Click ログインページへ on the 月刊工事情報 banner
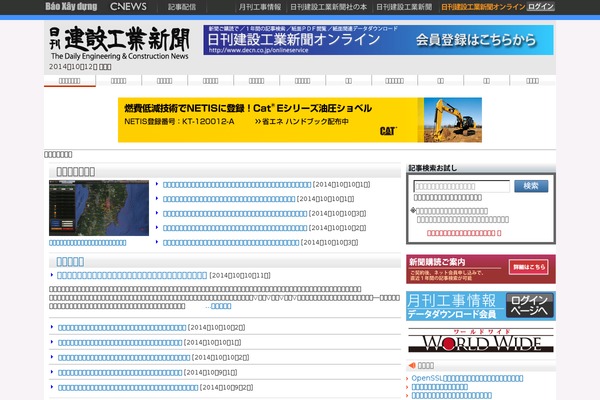Viewport: 600px width, 400px height. pos(530,305)
